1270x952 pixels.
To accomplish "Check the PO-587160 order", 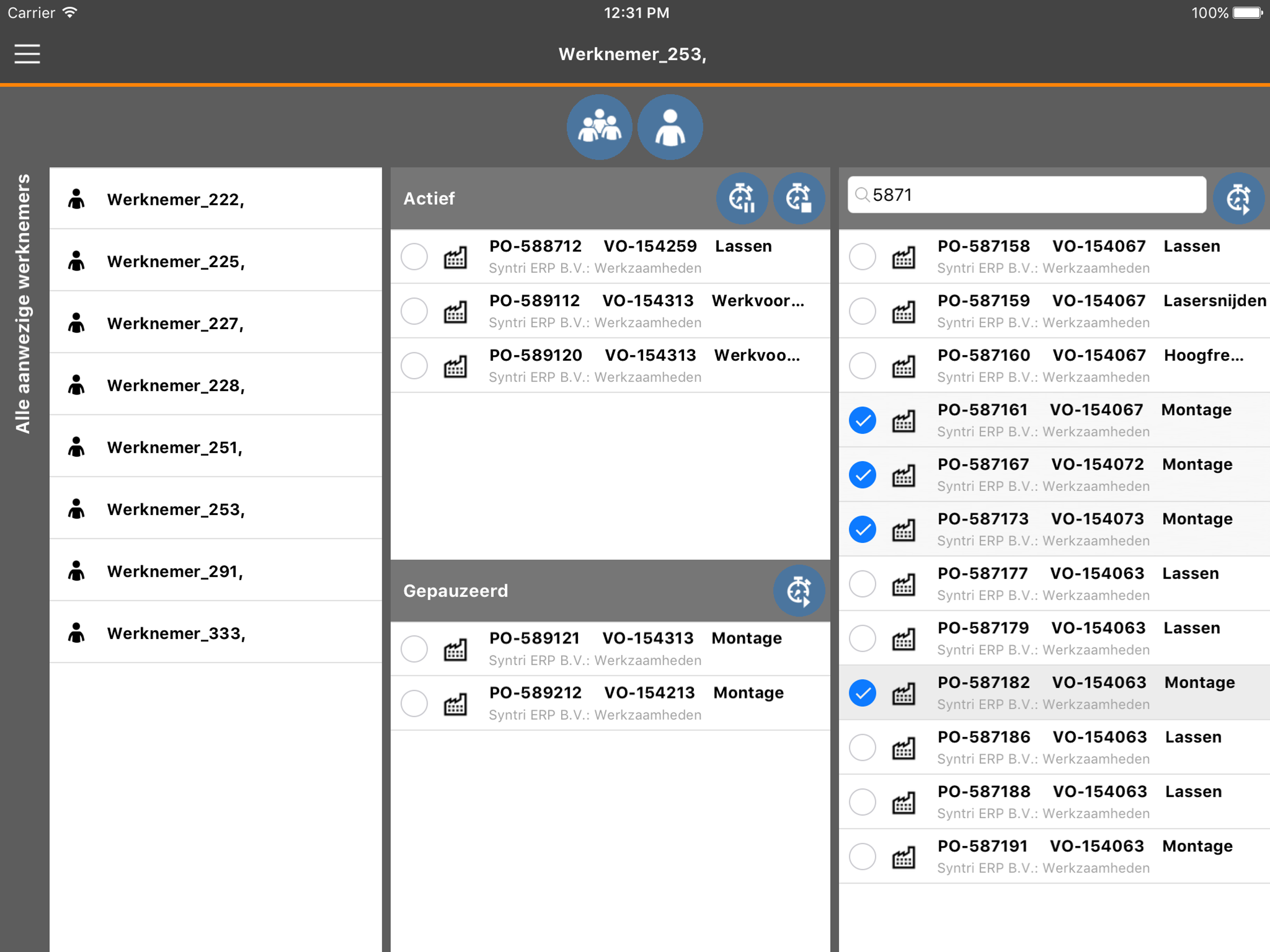I will pyautogui.click(x=862, y=366).
